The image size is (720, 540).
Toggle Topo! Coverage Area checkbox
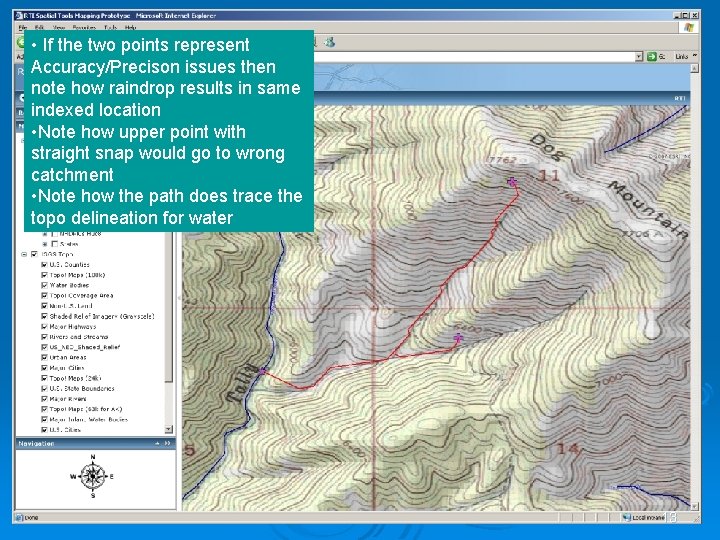(44, 296)
